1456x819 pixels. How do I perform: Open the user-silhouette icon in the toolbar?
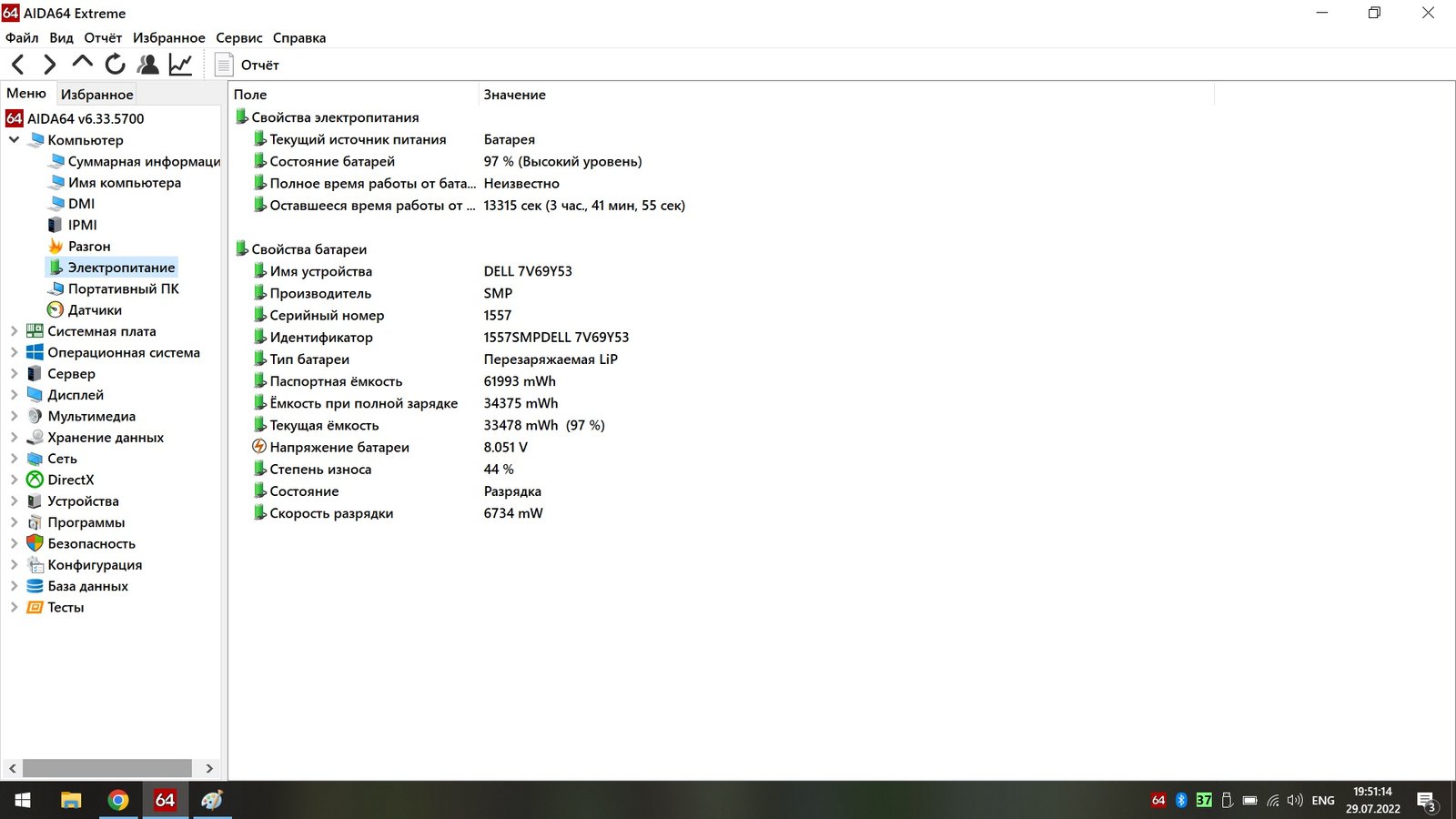pos(147,65)
